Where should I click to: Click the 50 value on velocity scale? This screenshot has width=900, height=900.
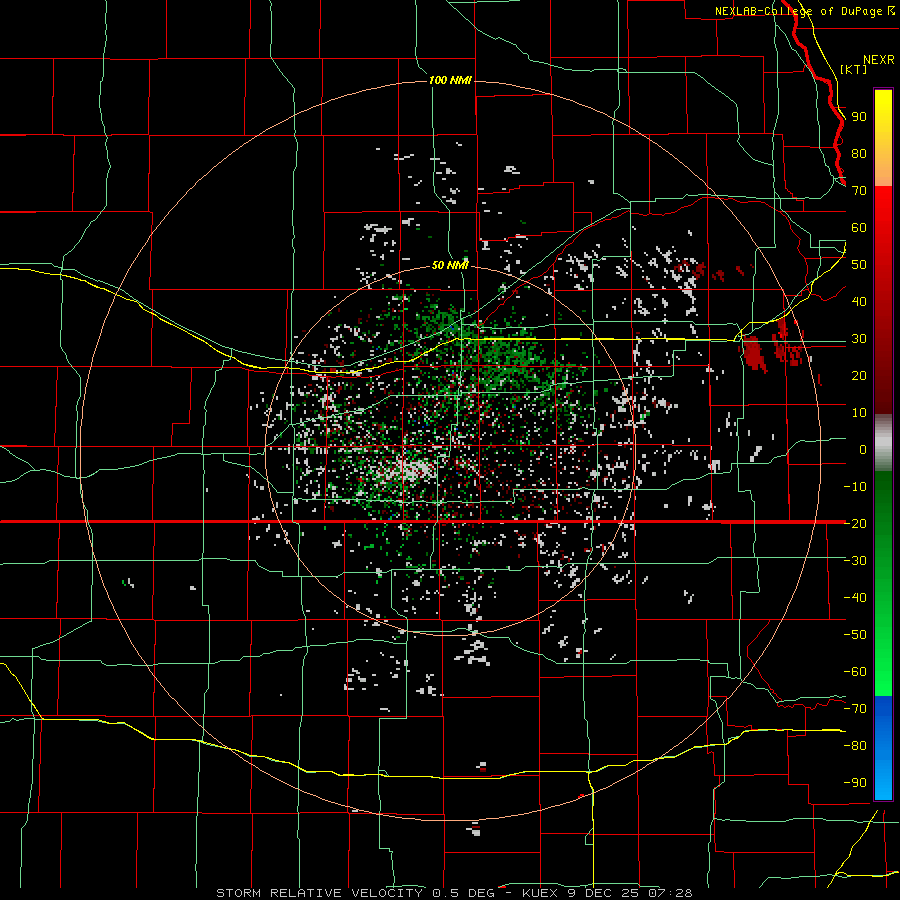(859, 265)
